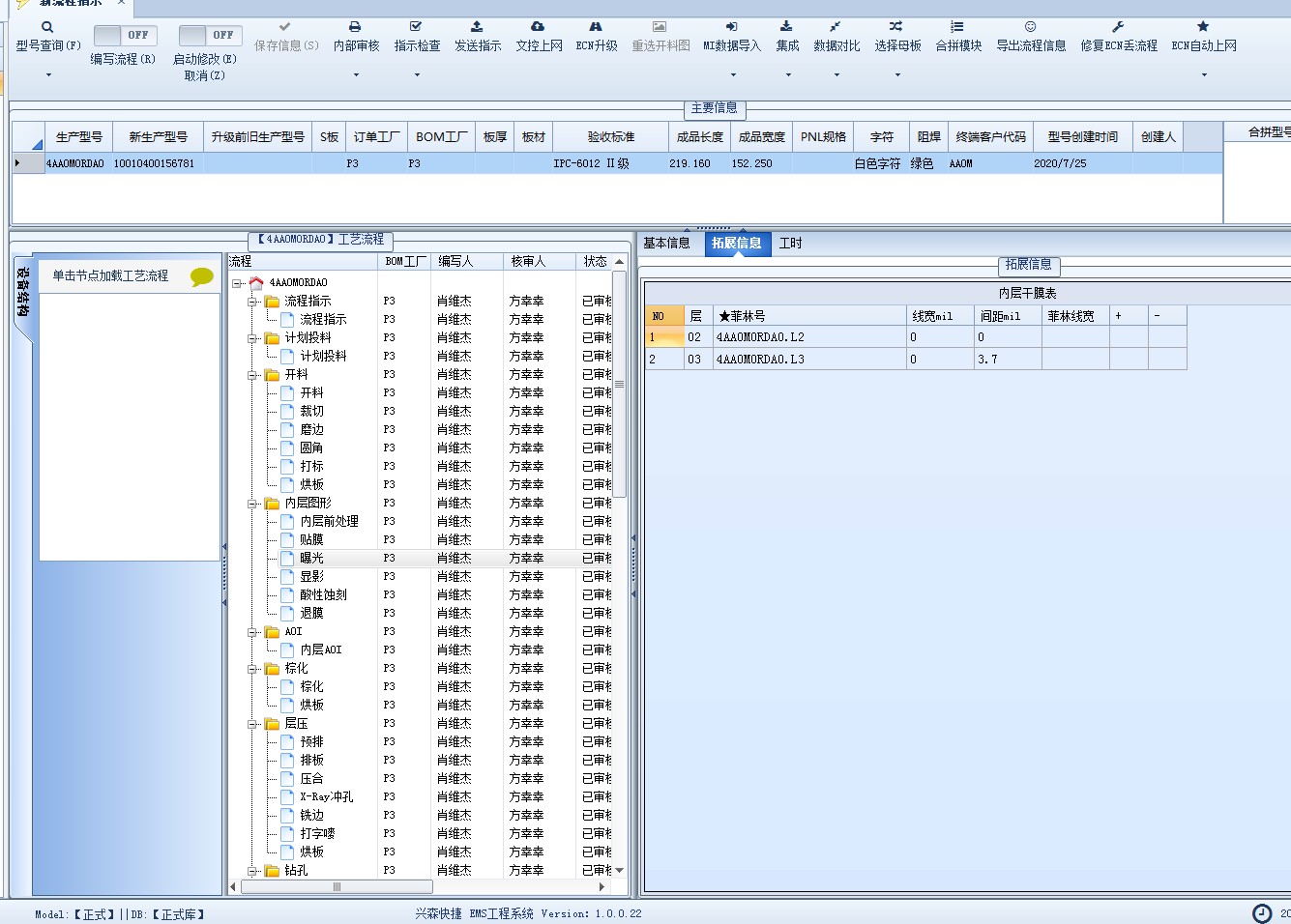The width and height of the screenshot is (1291, 924).
Task: Switch to the 拓展信息 tab
Action: [737, 244]
